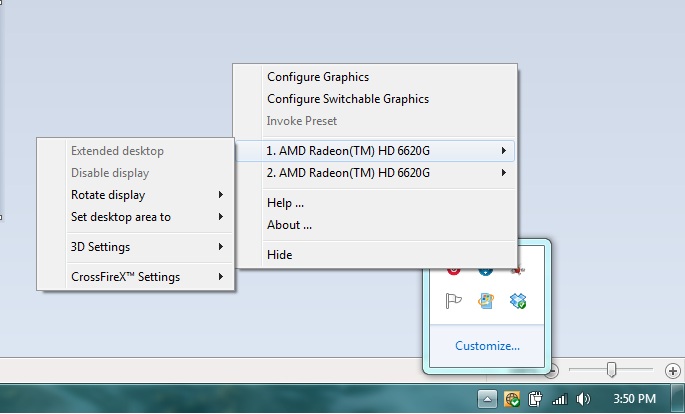This screenshot has width=685, height=414.
Task: Expand submenu arrow for 2. AMD Radeon
Action: (x=504, y=172)
